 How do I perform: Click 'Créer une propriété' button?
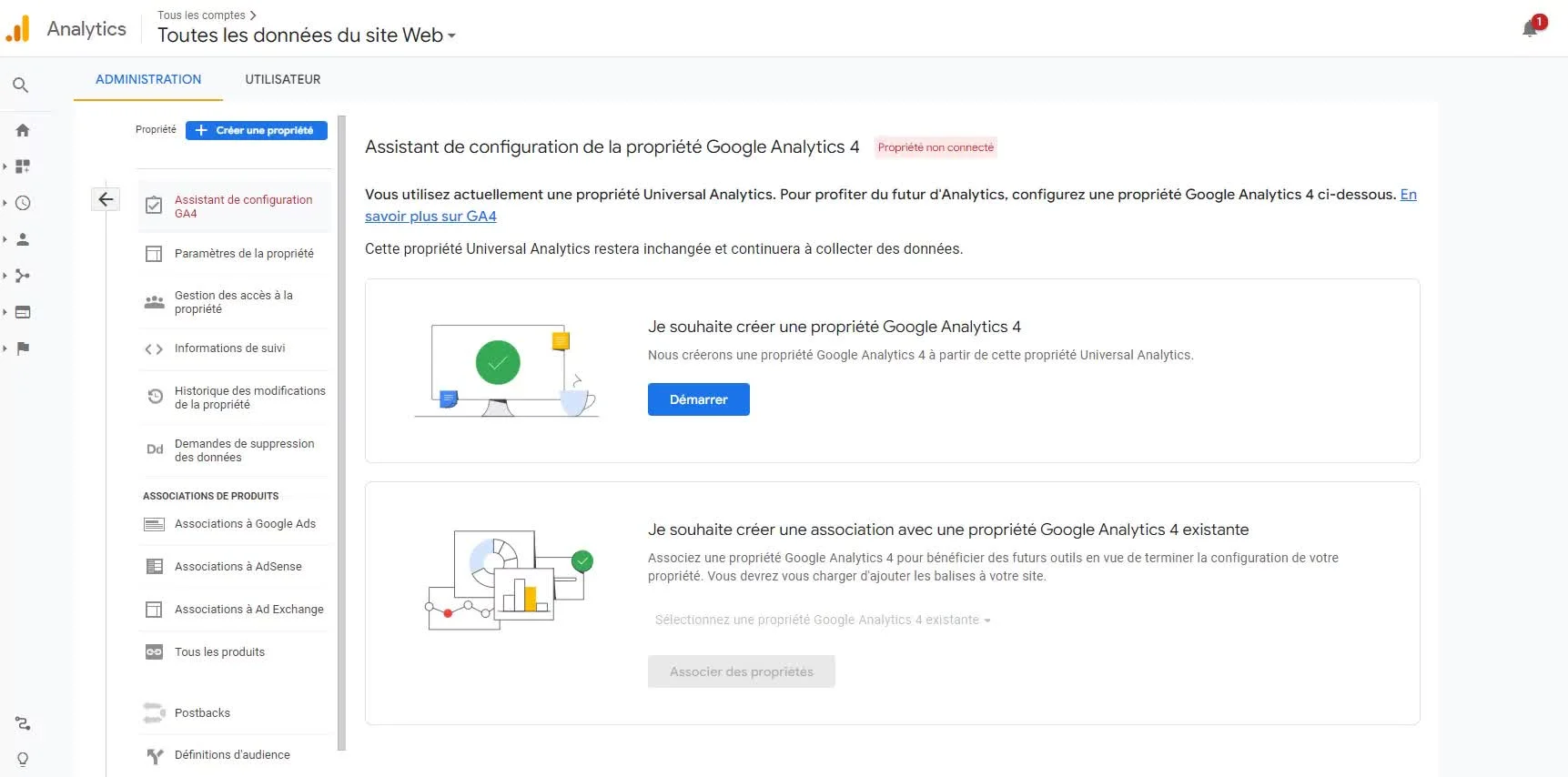click(256, 130)
